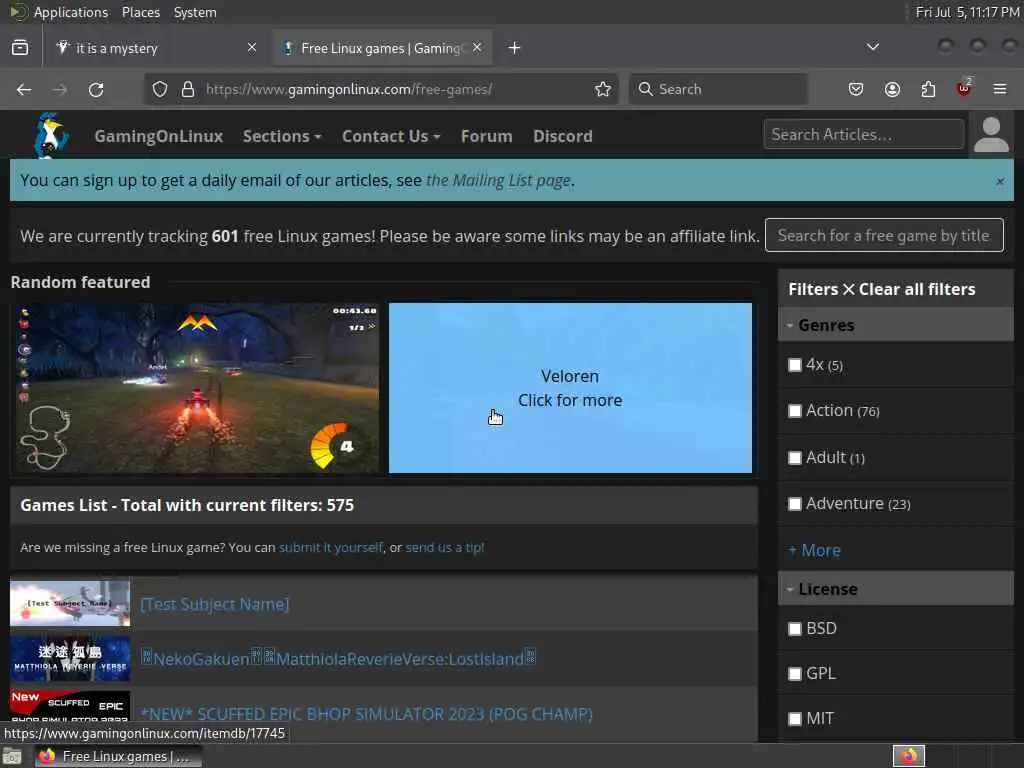The height and width of the screenshot is (768, 1024).
Task: Switch to the 'it is a mystery' tab
Action: click(x=157, y=48)
